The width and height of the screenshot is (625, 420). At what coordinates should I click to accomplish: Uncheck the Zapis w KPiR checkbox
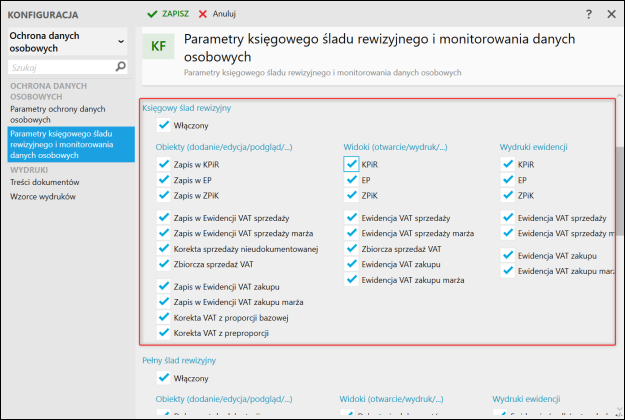coord(163,164)
